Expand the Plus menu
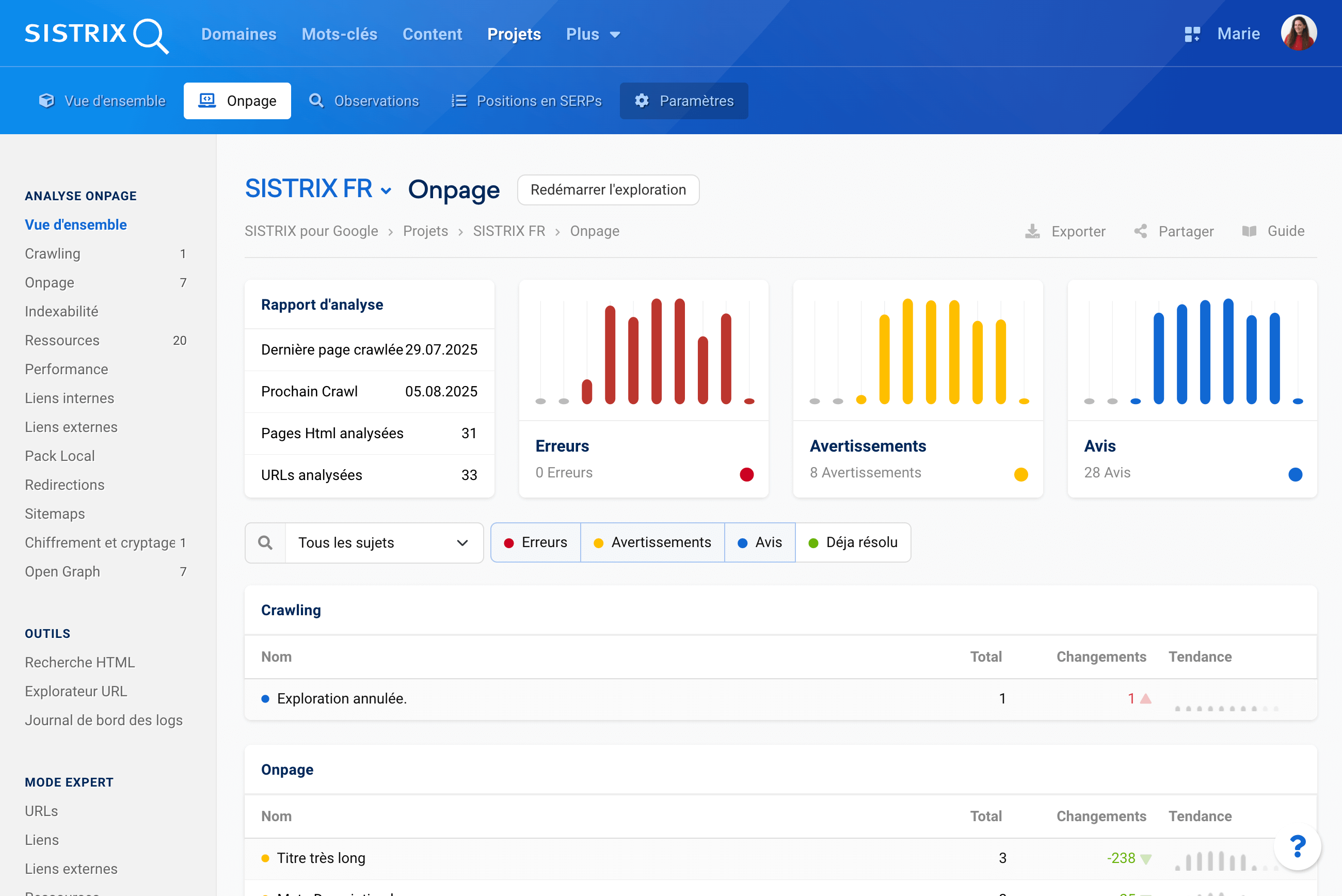This screenshot has height=896, width=1342. [x=593, y=34]
